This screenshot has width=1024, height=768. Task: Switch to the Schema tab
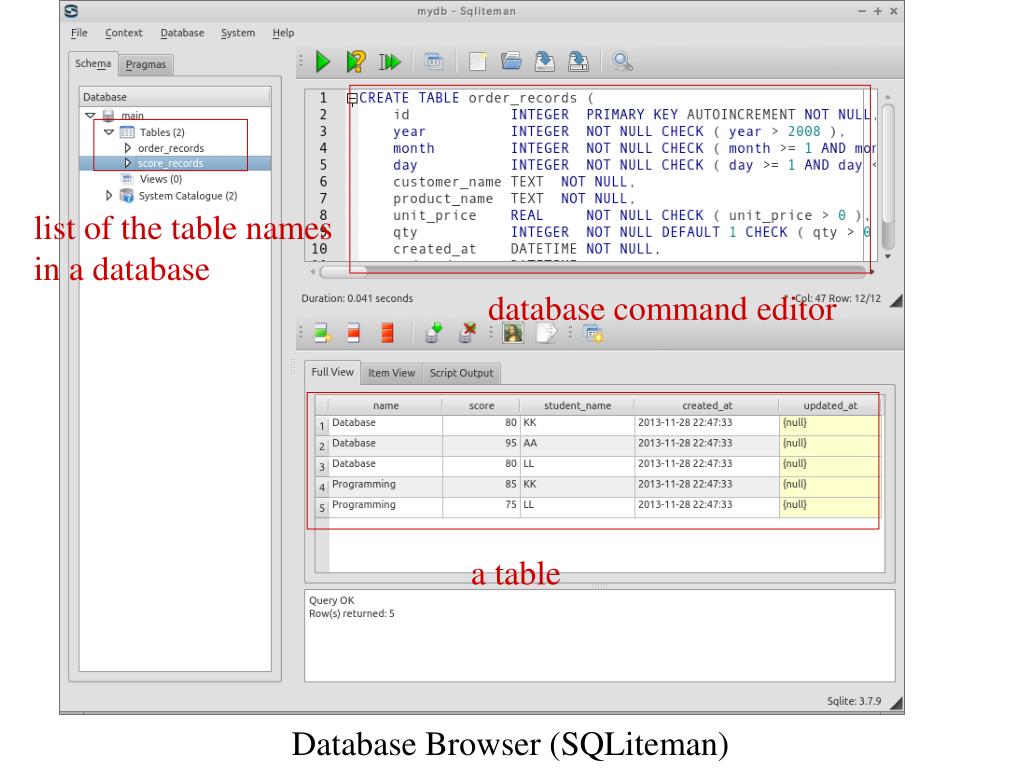point(93,63)
